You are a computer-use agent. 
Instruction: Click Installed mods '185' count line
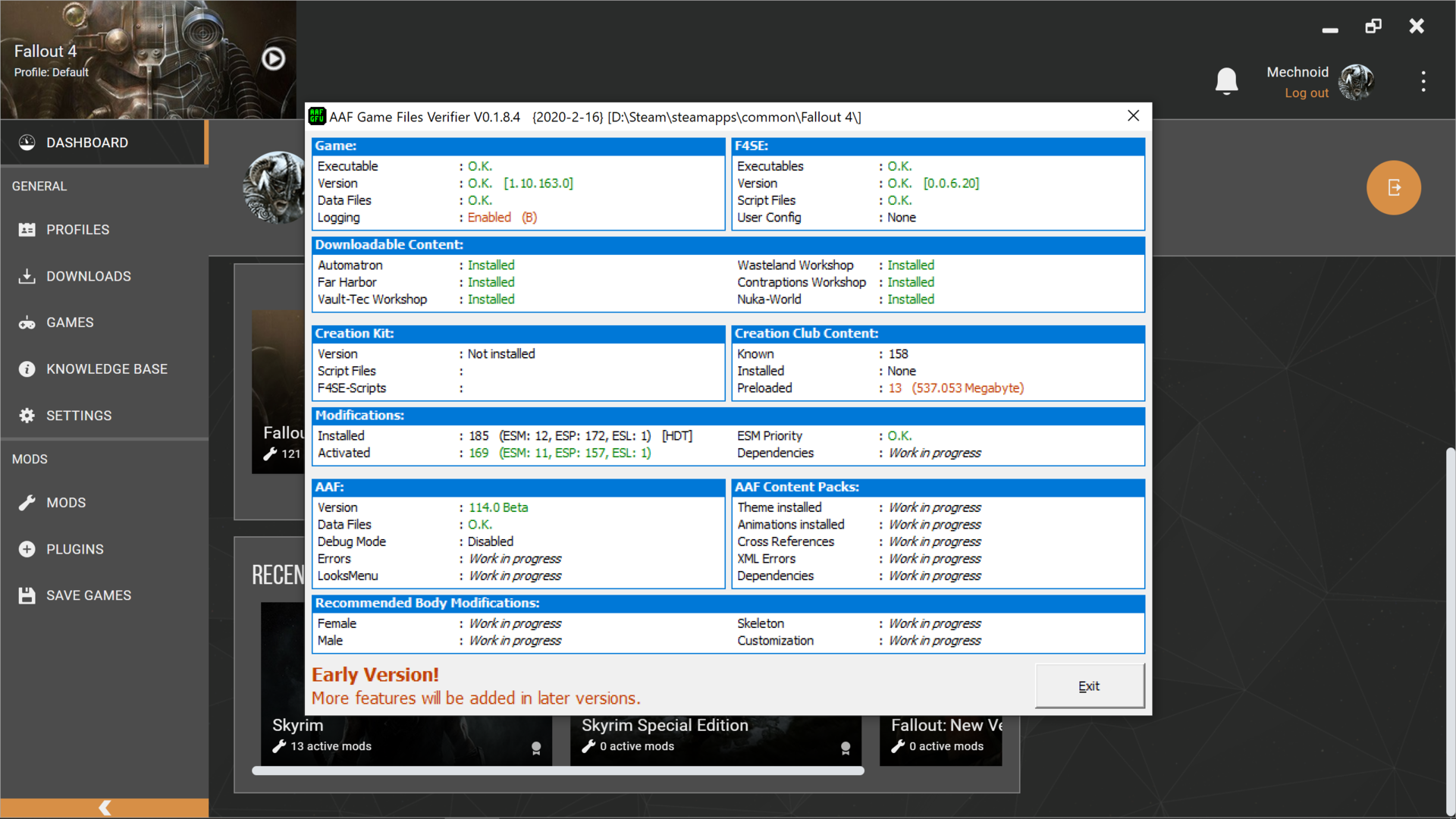[581, 436]
